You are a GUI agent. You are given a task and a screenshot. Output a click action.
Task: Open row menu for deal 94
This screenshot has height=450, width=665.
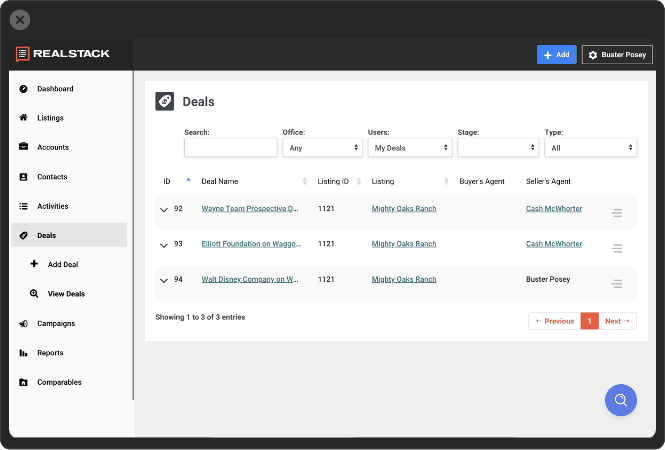[x=616, y=284]
